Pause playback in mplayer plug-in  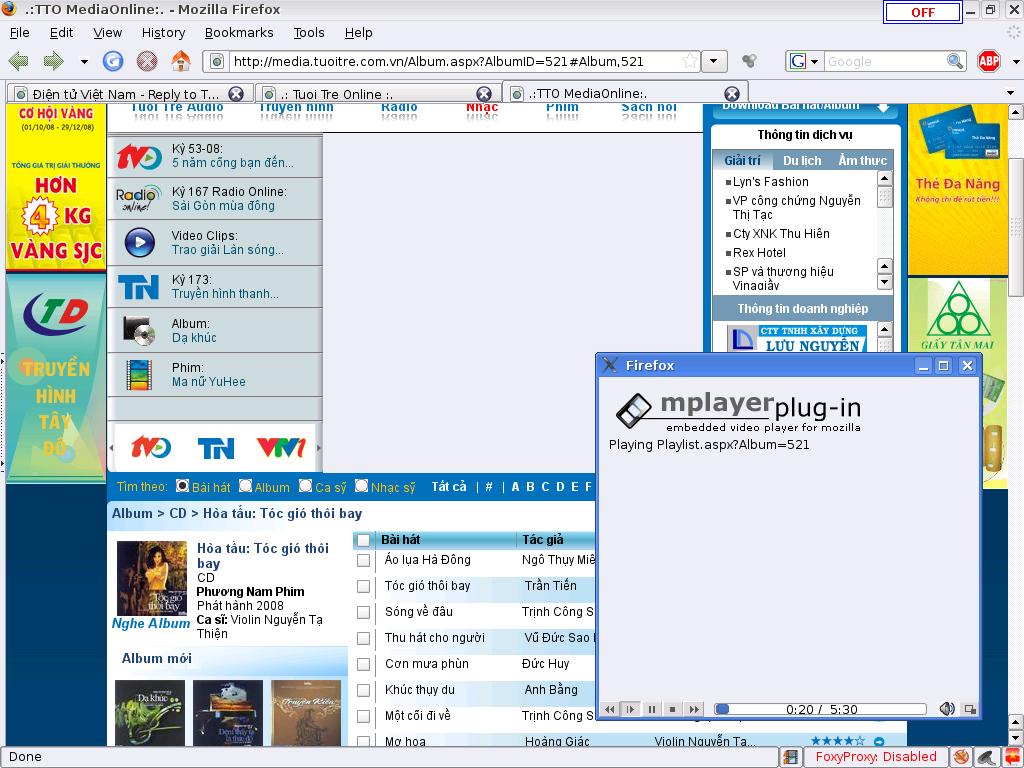click(x=652, y=709)
